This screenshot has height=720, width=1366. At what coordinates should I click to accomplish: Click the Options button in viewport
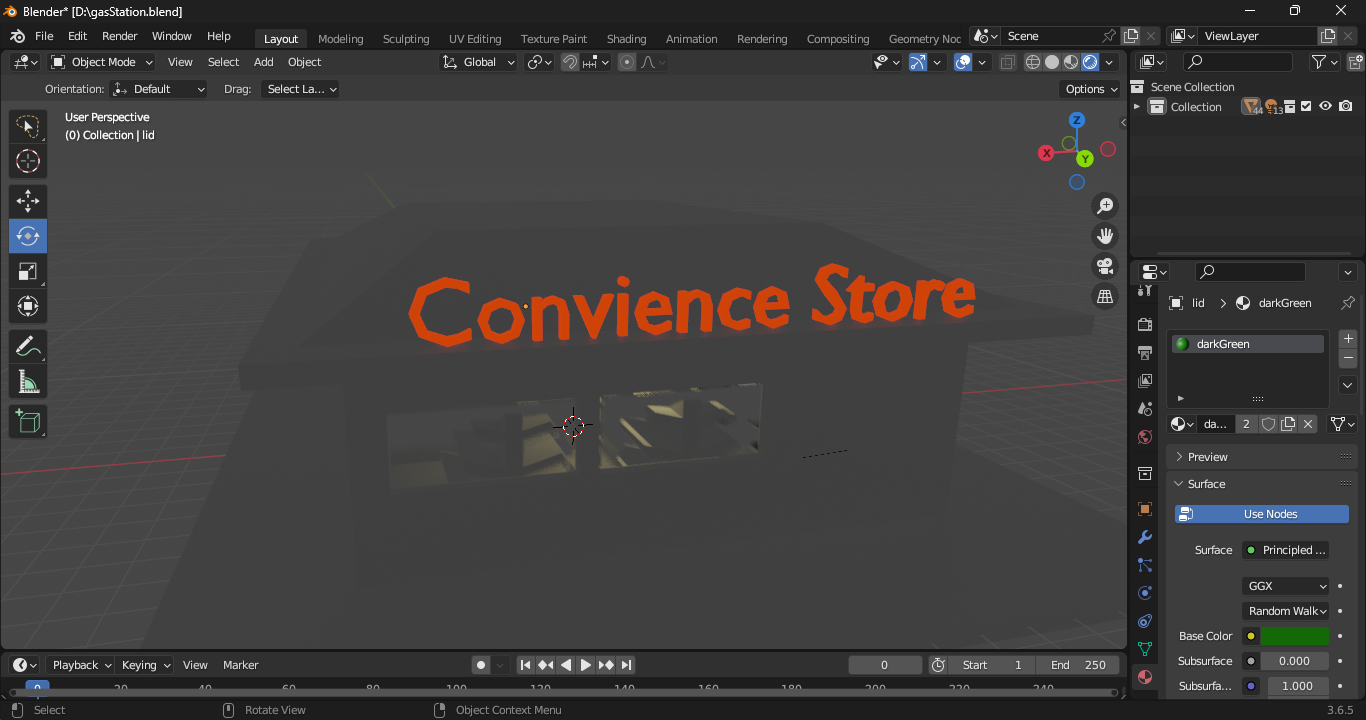pyautogui.click(x=1091, y=89)
